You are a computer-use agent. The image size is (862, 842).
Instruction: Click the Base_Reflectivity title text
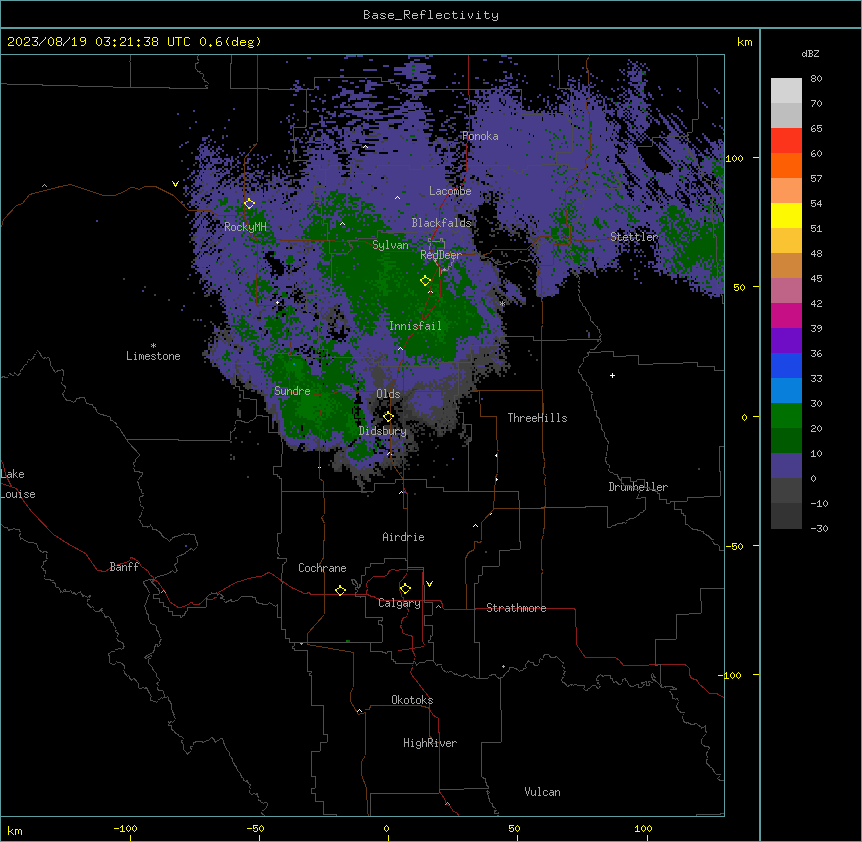pyautogui.click(x=431, y=15)
